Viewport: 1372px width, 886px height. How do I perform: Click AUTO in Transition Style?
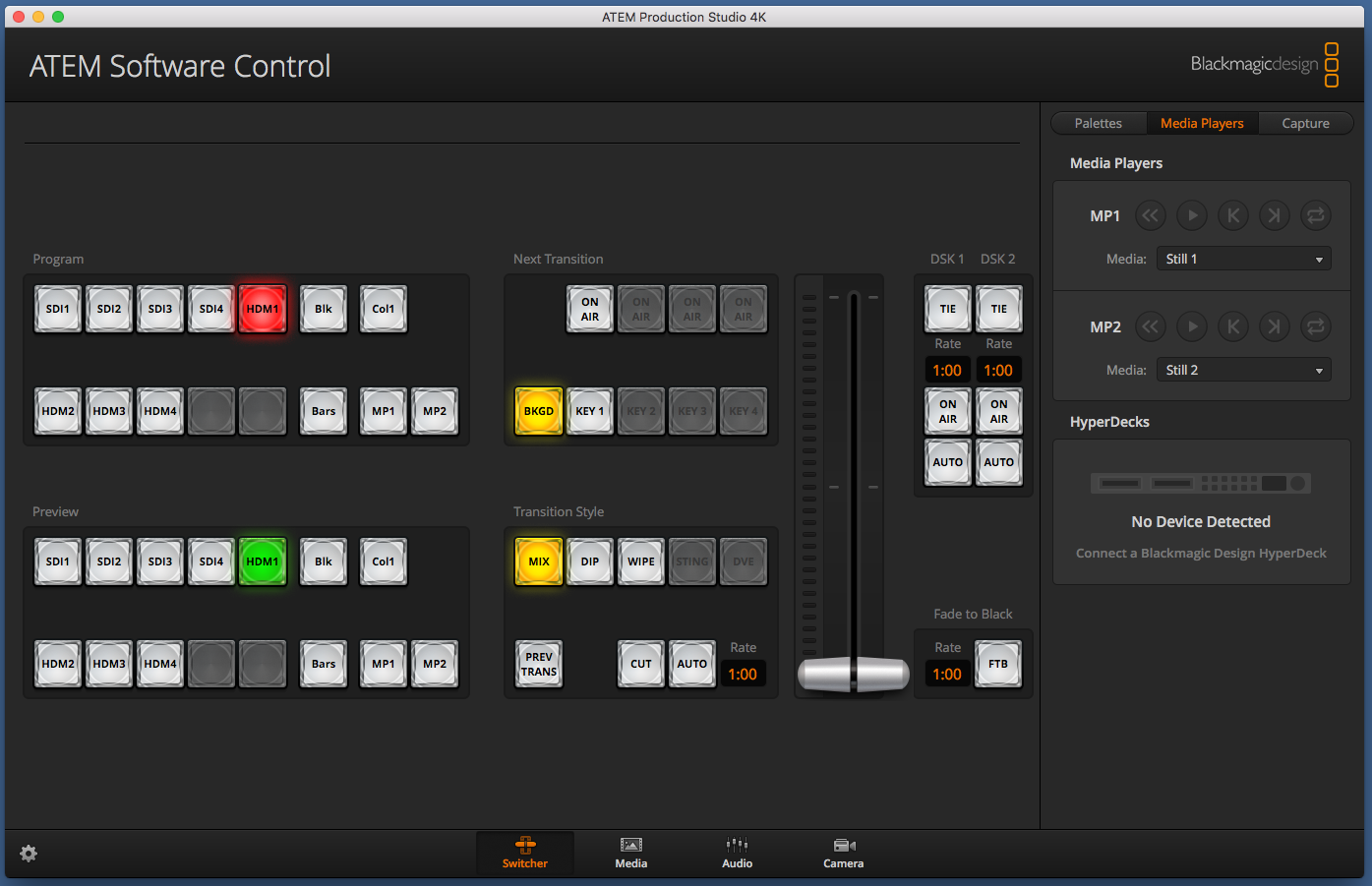(x=692, y=664)
